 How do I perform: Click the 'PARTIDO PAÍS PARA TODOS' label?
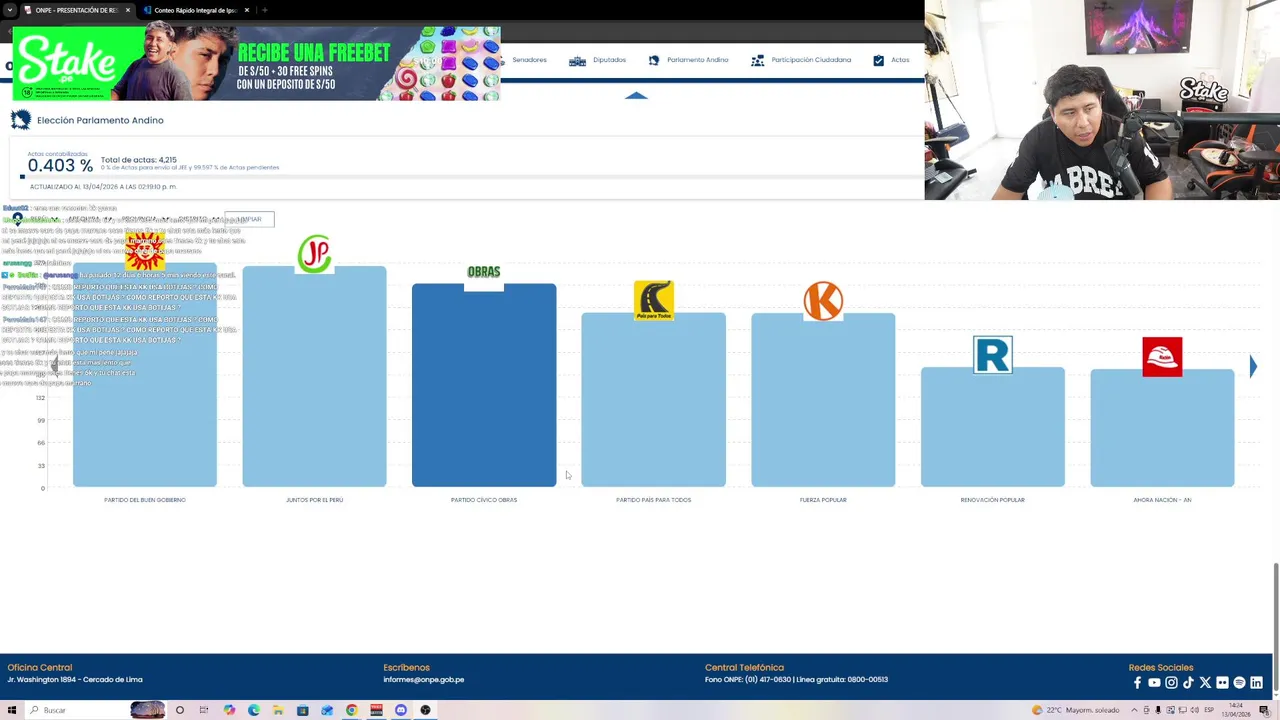click(x=654, y=500)
